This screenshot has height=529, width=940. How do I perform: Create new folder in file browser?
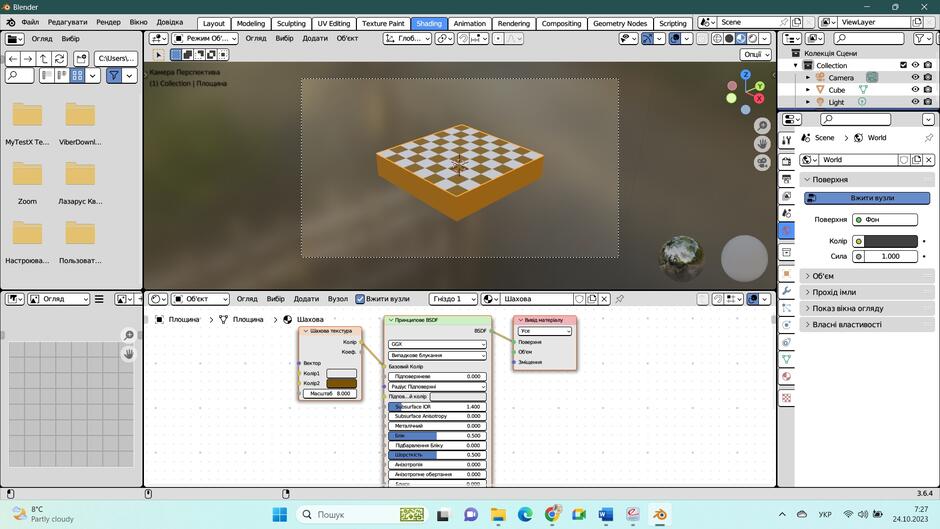(x=81, y=59)
